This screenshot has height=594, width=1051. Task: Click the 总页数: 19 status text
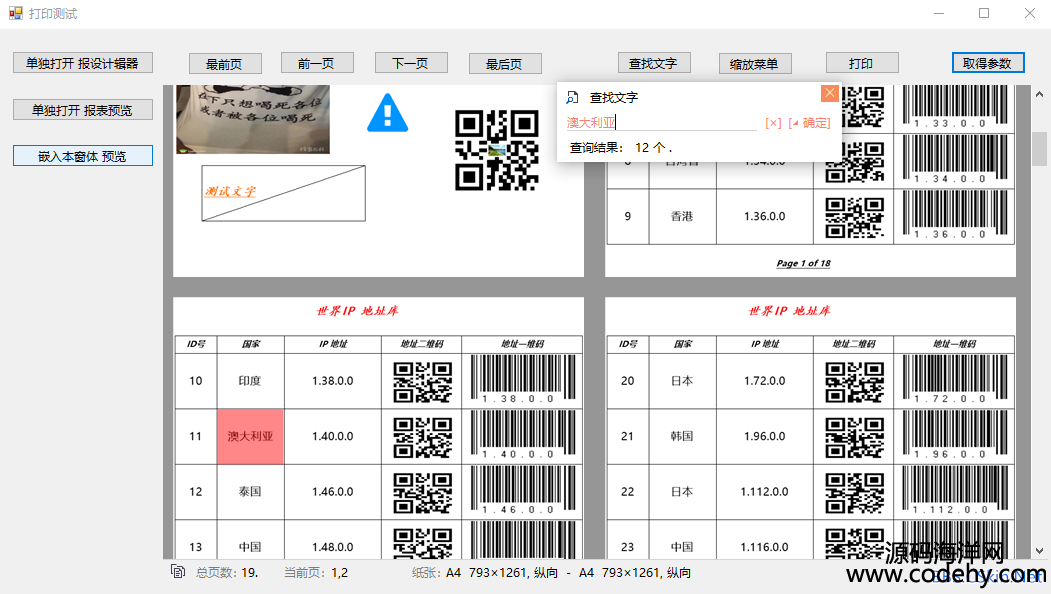(227, 573)
